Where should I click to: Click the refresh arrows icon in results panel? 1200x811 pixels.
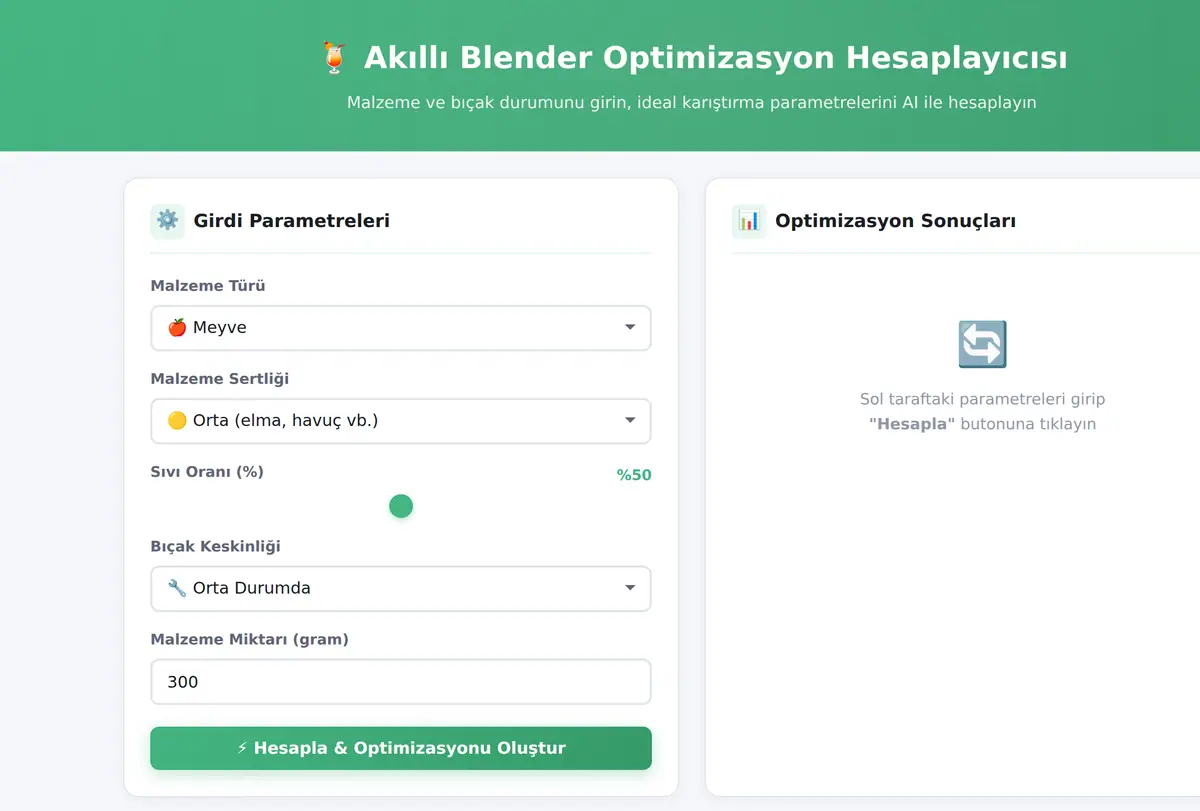pos(982,345)
